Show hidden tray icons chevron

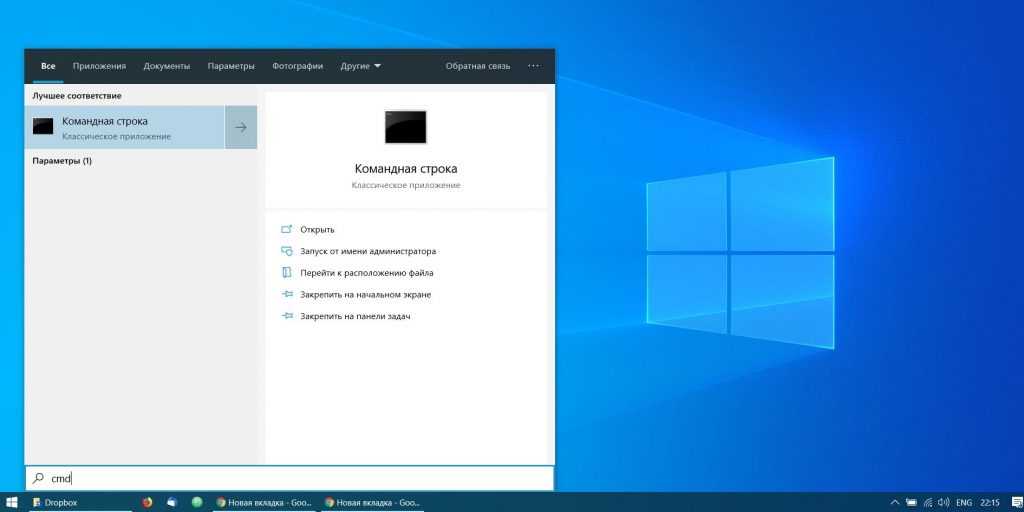pyautogui.click(x=894, y=502)
